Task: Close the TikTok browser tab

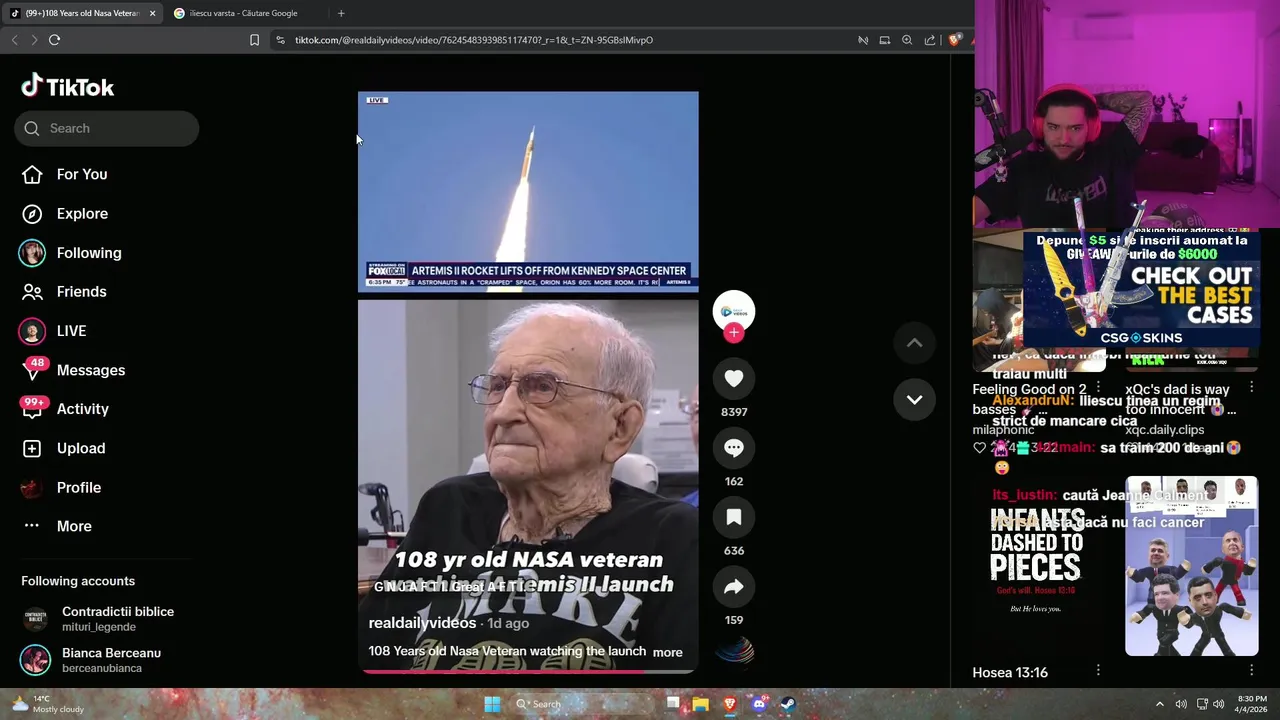Action: point(152,13)
